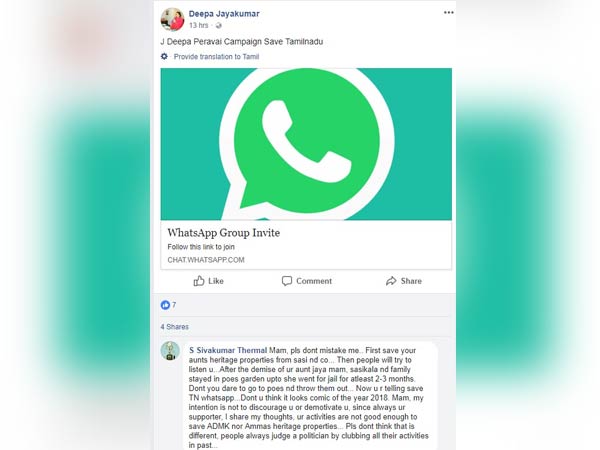
Task: Toggle Like on the post
Action: click(209, 281)
